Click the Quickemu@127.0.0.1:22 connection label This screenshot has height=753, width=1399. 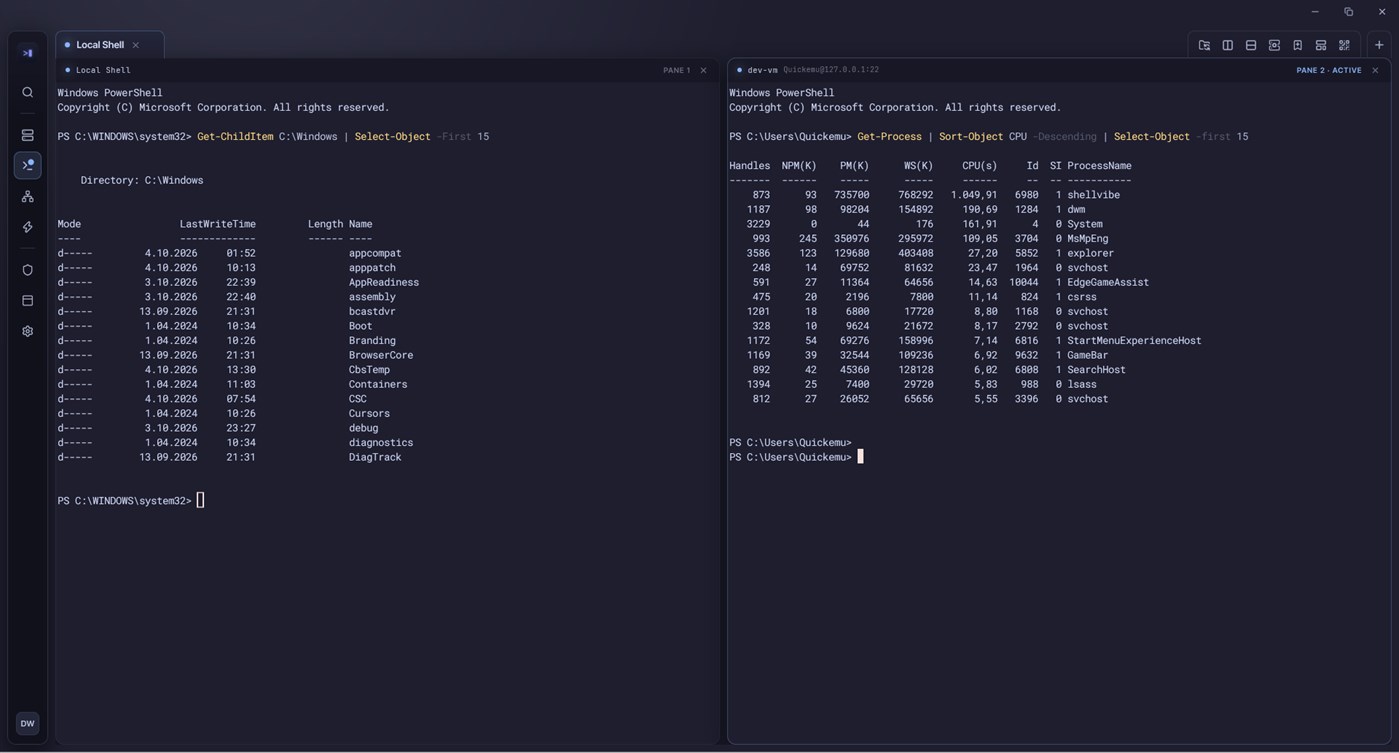click(x=831, y=70)
